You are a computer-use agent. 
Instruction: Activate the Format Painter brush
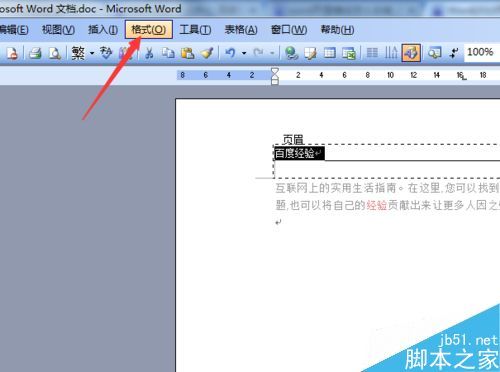[207, 53]
